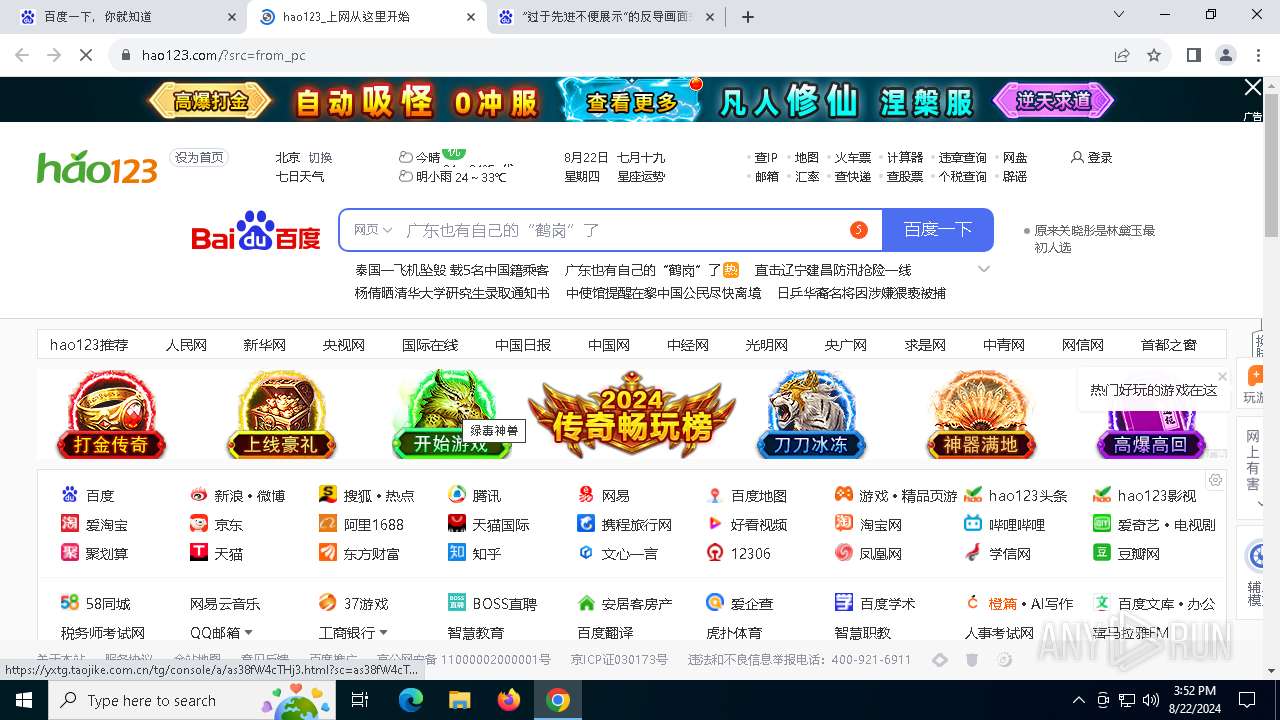Bookmark this page with the star icon
Screen dimensions: 1280x720
(x=1154, y=55)
